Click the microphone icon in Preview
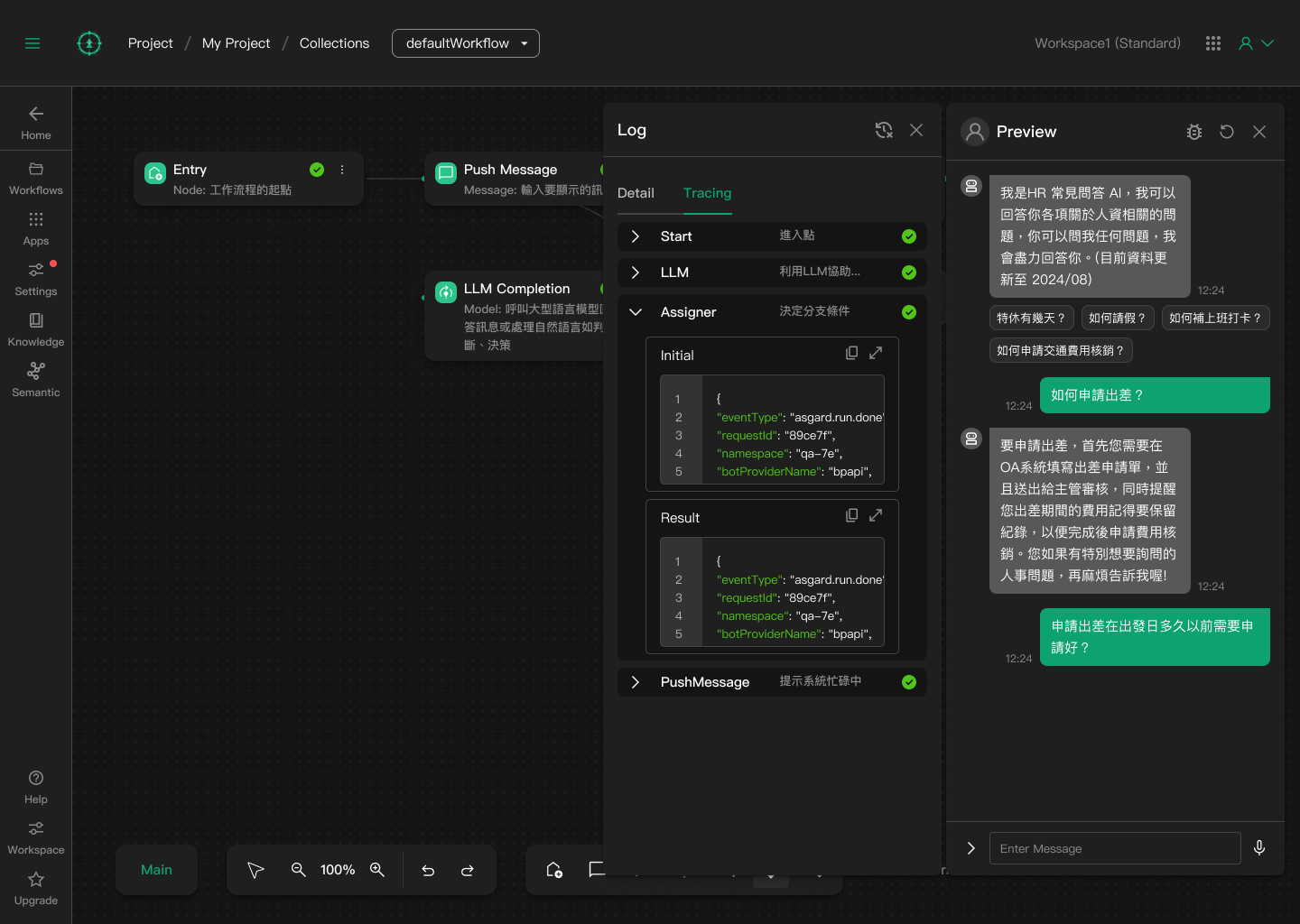Image resolution: width=1300 pixels, height=924 pixels. (x=1258, y=848)
